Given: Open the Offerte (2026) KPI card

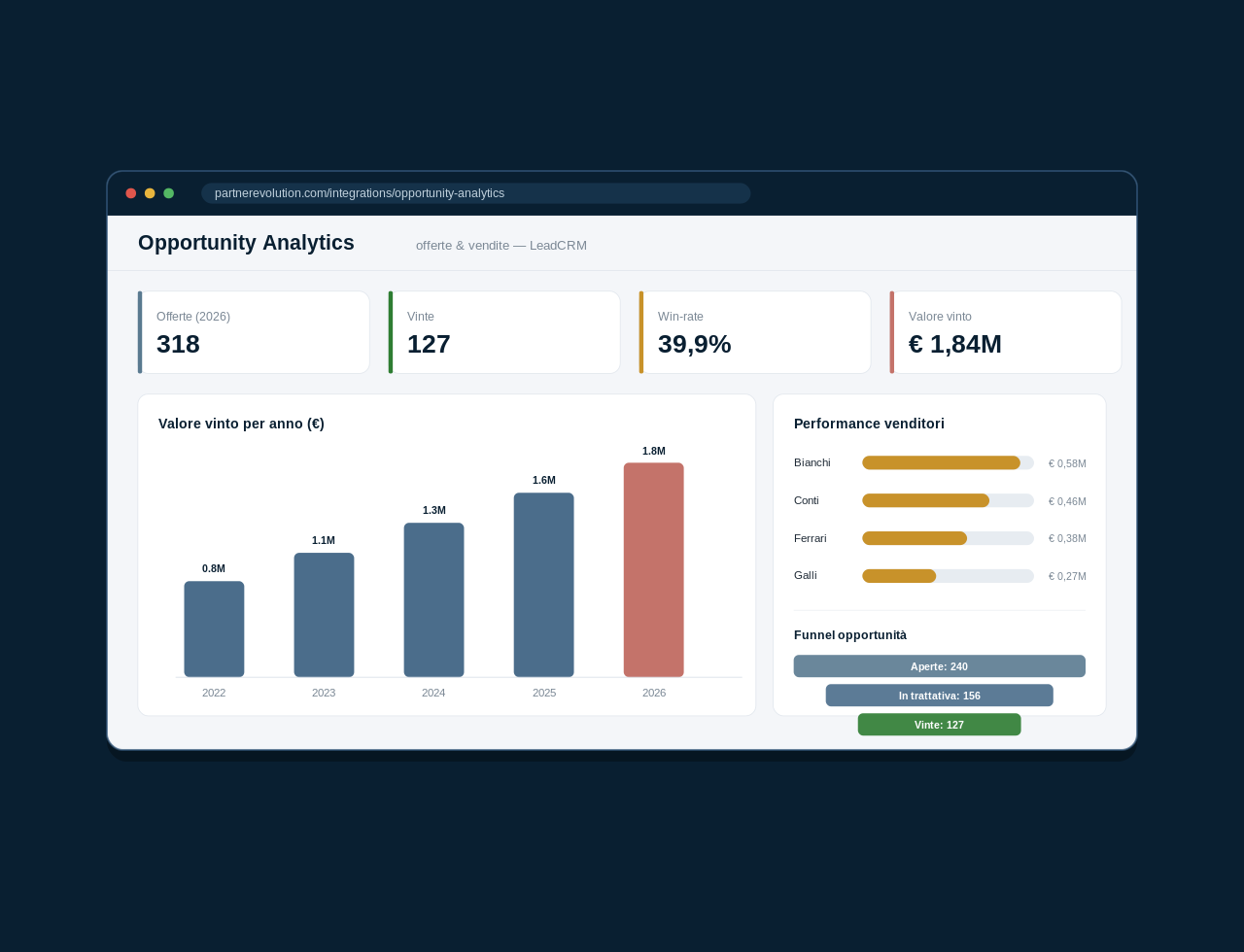Looking at the screenshot, I should (x=254, y=332).
